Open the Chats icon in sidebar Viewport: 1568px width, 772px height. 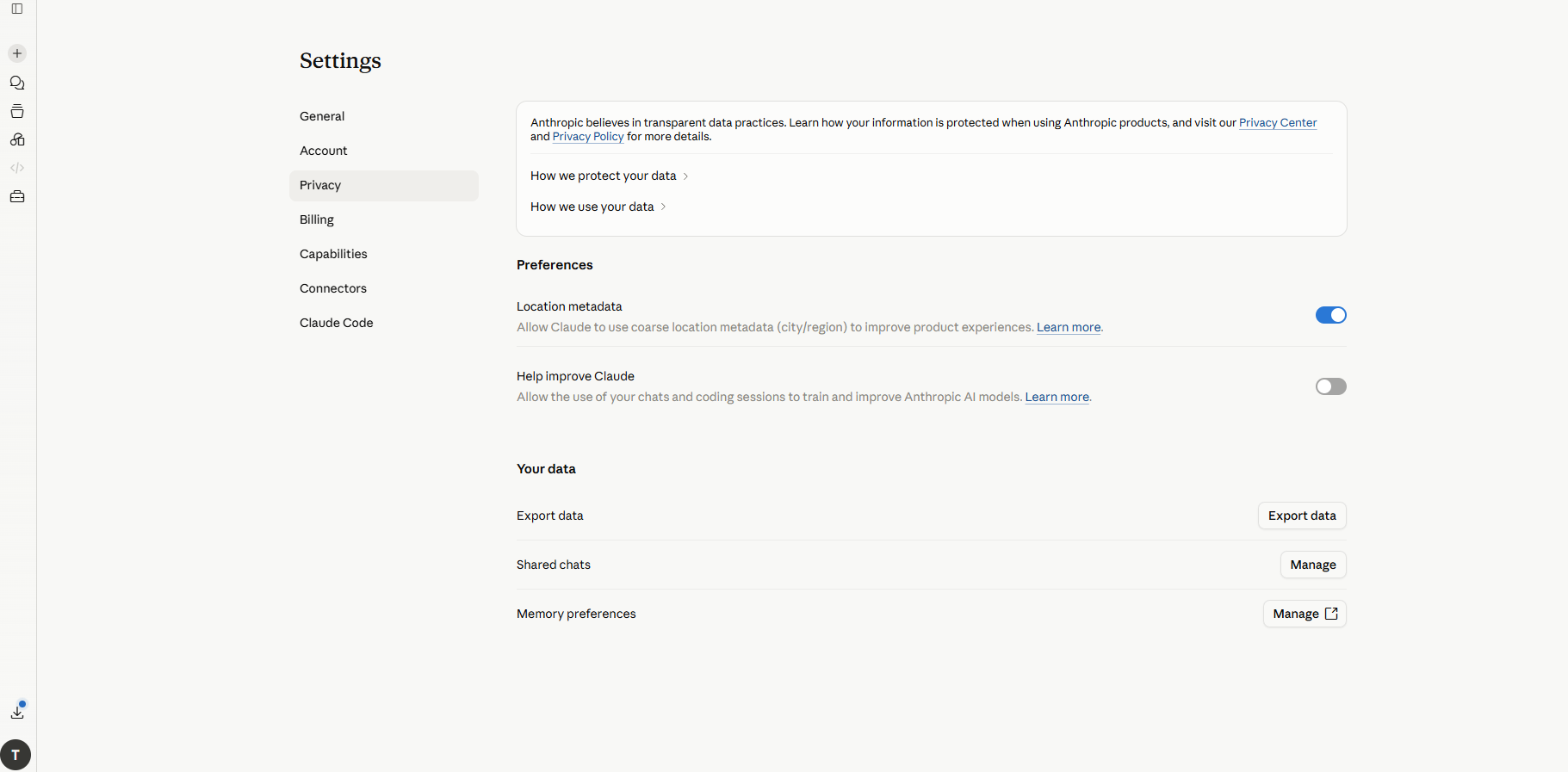[x=17, y=83]
